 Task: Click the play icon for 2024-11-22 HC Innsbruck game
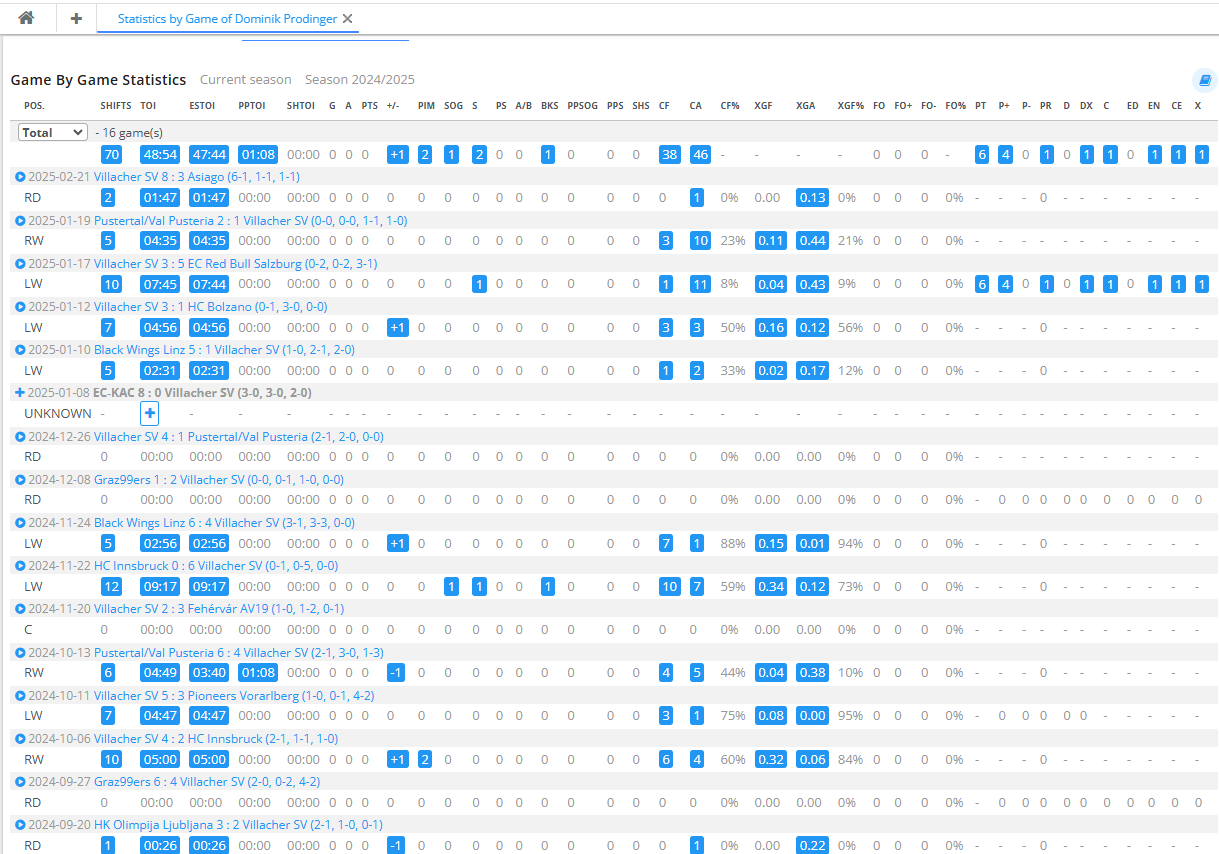(x=20, y=566)
